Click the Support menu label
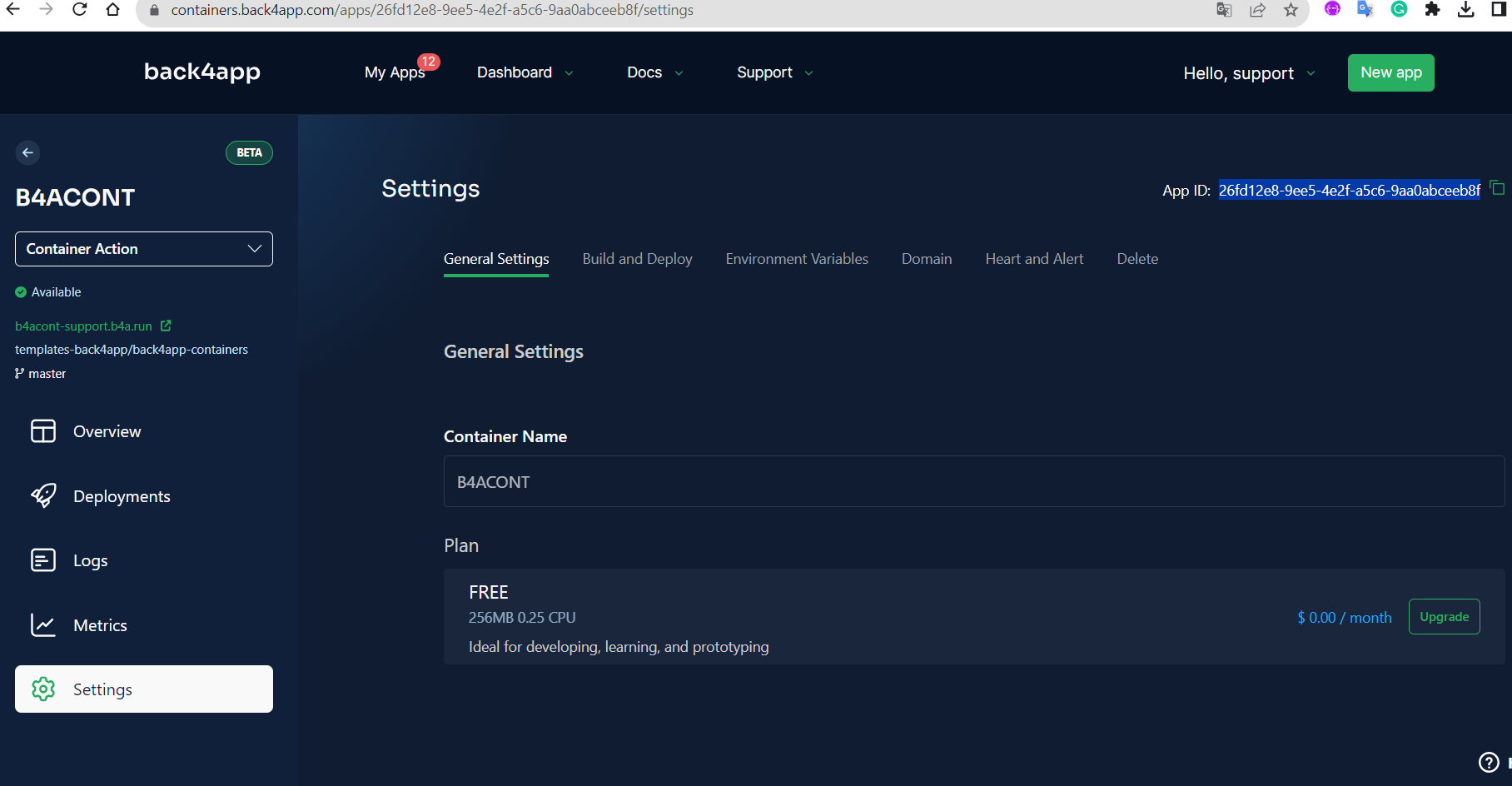The width and height of the screenshot is (1512, 786). tap(764, 72)
